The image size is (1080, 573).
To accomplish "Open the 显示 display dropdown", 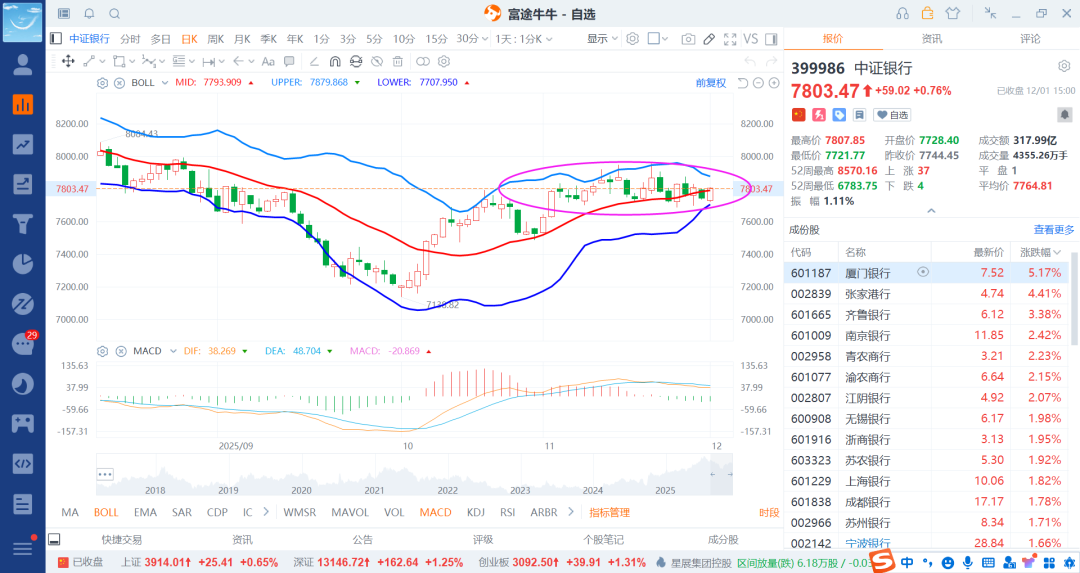I will click(602, 39).
